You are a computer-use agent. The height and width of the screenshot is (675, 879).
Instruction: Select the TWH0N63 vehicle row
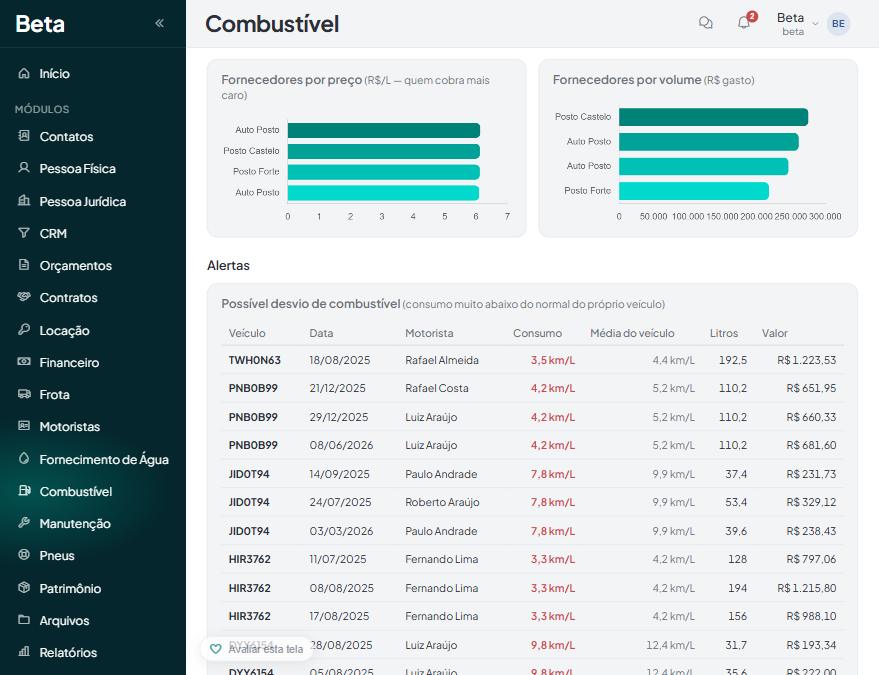click(x=532, y=360)
